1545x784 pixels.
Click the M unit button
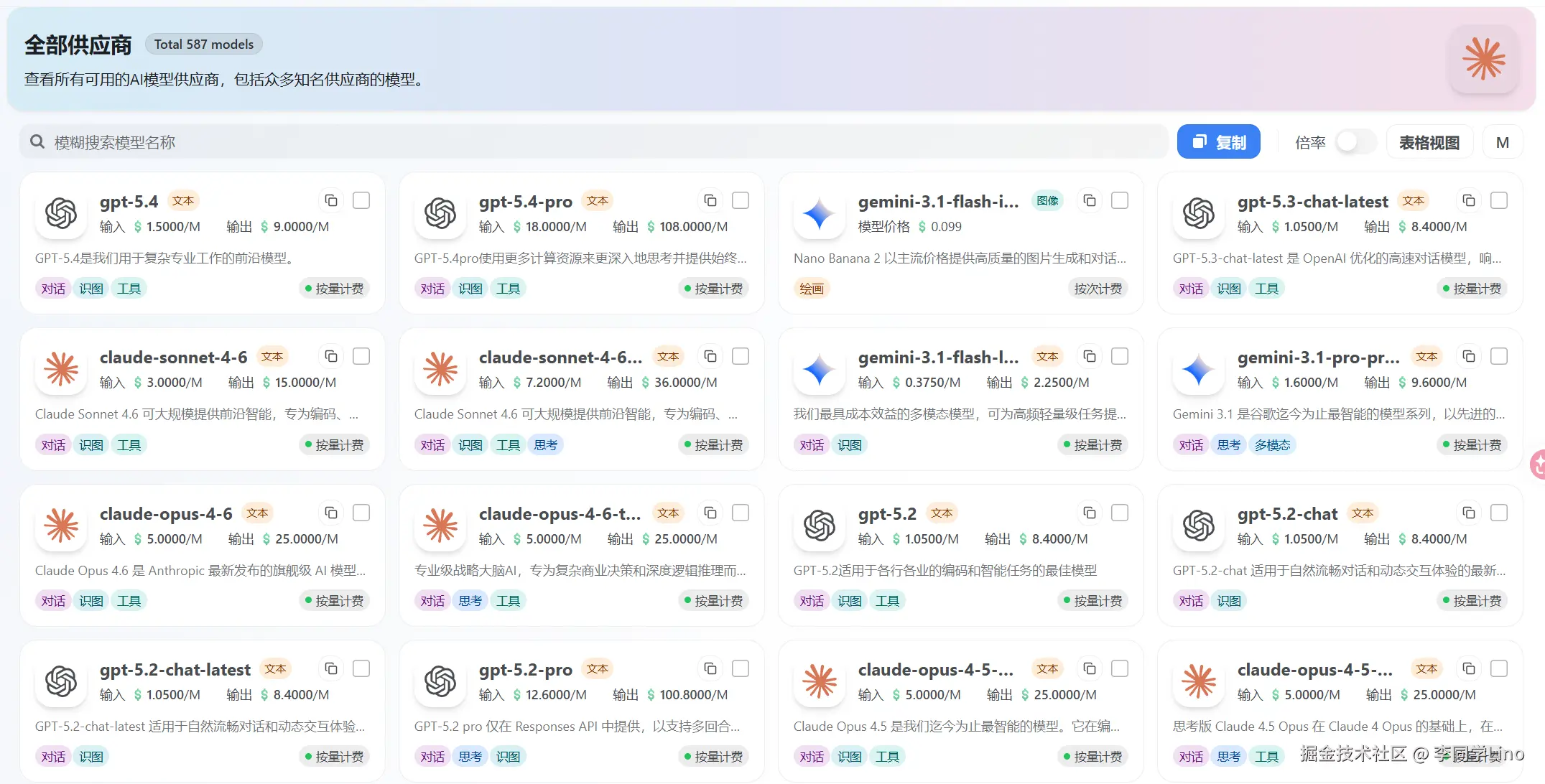point(1502,142)
